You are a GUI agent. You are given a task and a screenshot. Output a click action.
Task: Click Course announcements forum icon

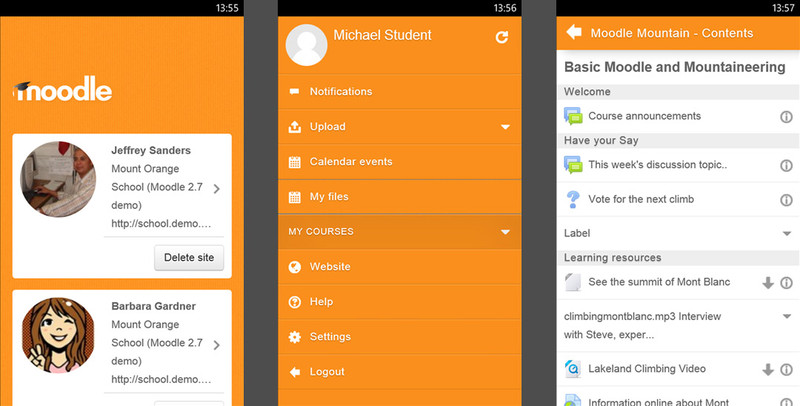(x=573, y=116)
